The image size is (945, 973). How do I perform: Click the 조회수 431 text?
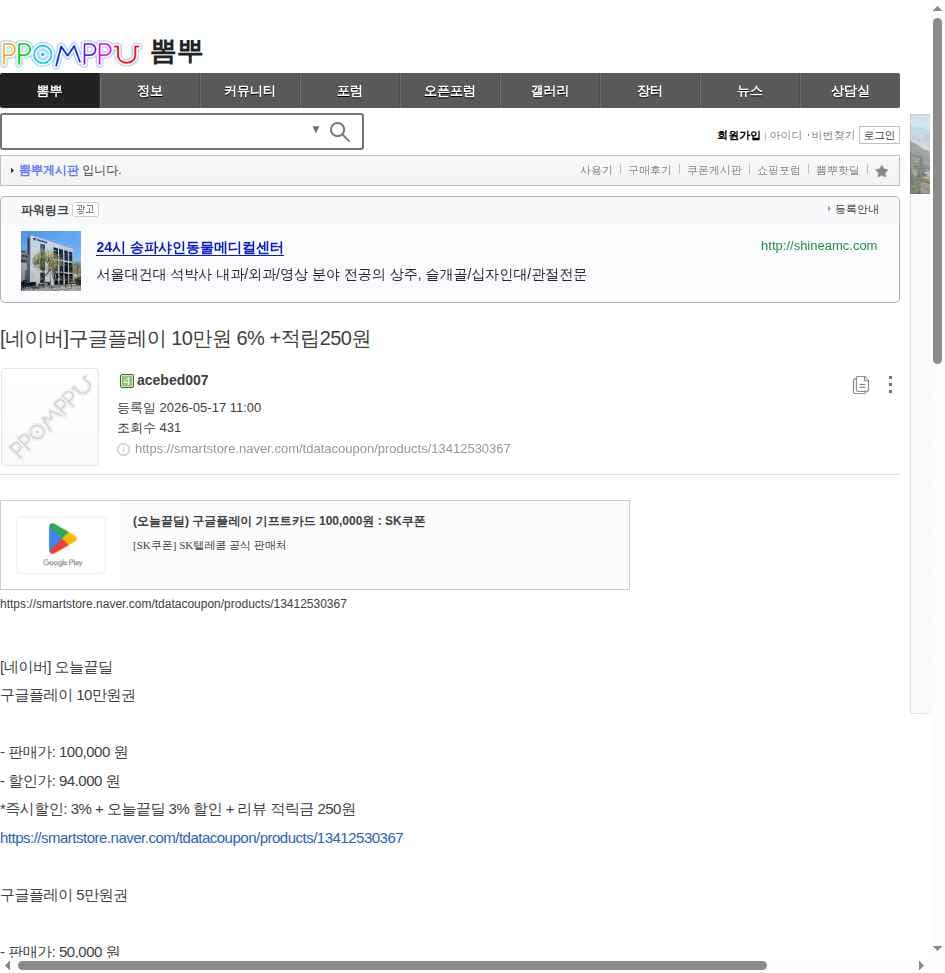point(149,428)
